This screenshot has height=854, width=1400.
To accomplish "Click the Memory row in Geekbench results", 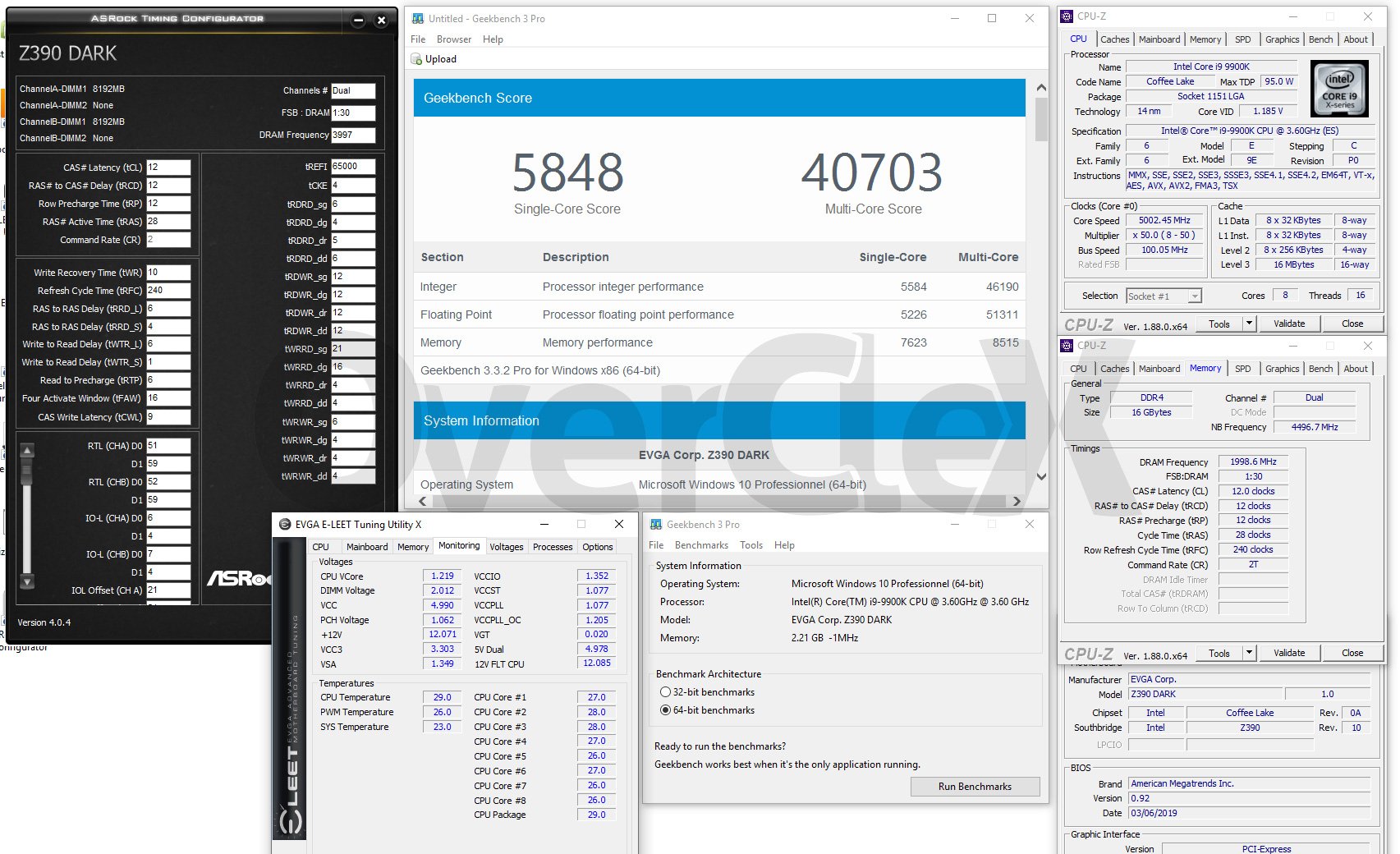I will 719,342.
